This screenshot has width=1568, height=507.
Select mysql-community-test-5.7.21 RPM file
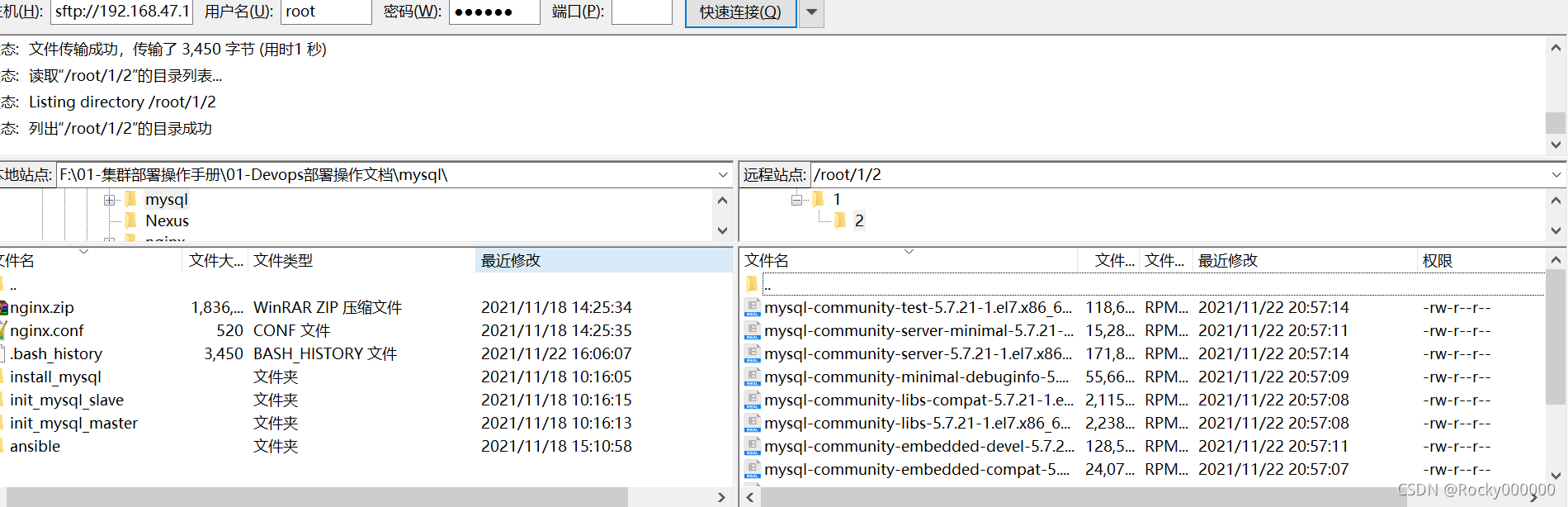point(918,308)
